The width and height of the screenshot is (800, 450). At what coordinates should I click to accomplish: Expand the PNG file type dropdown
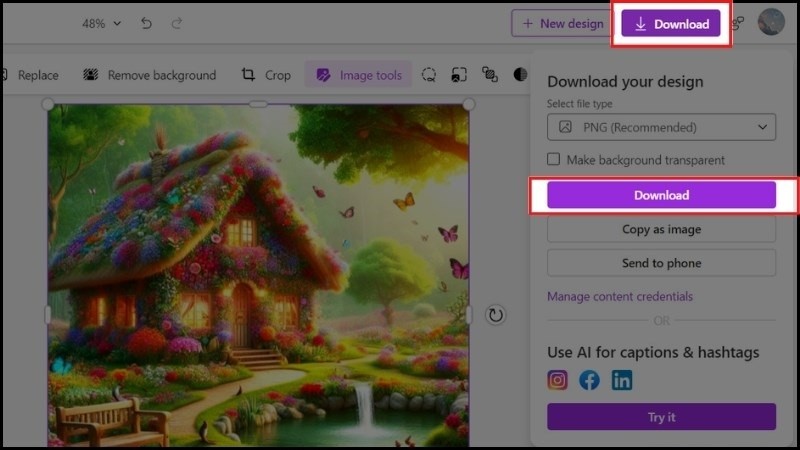[661, 127]
